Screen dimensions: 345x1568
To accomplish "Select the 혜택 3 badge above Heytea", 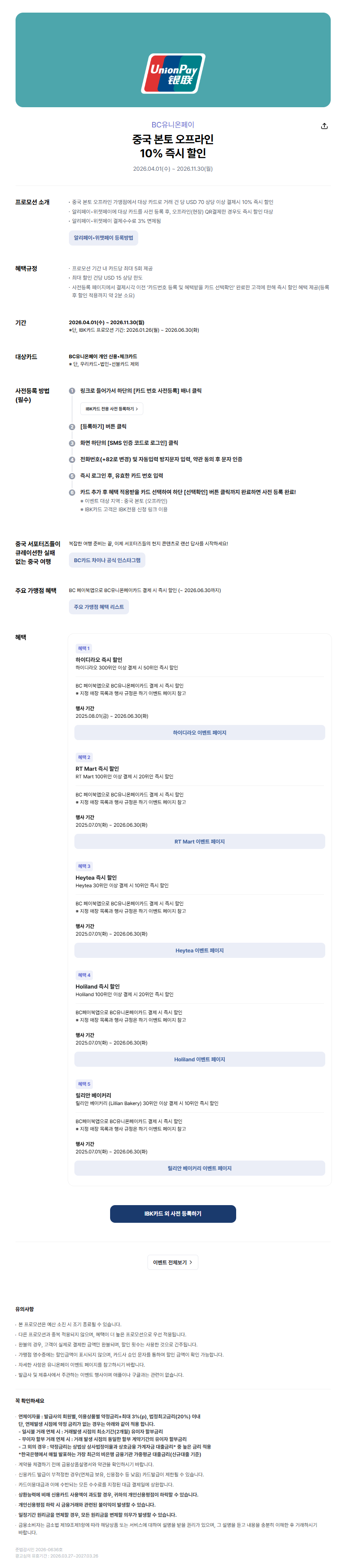I will [84, 866].
